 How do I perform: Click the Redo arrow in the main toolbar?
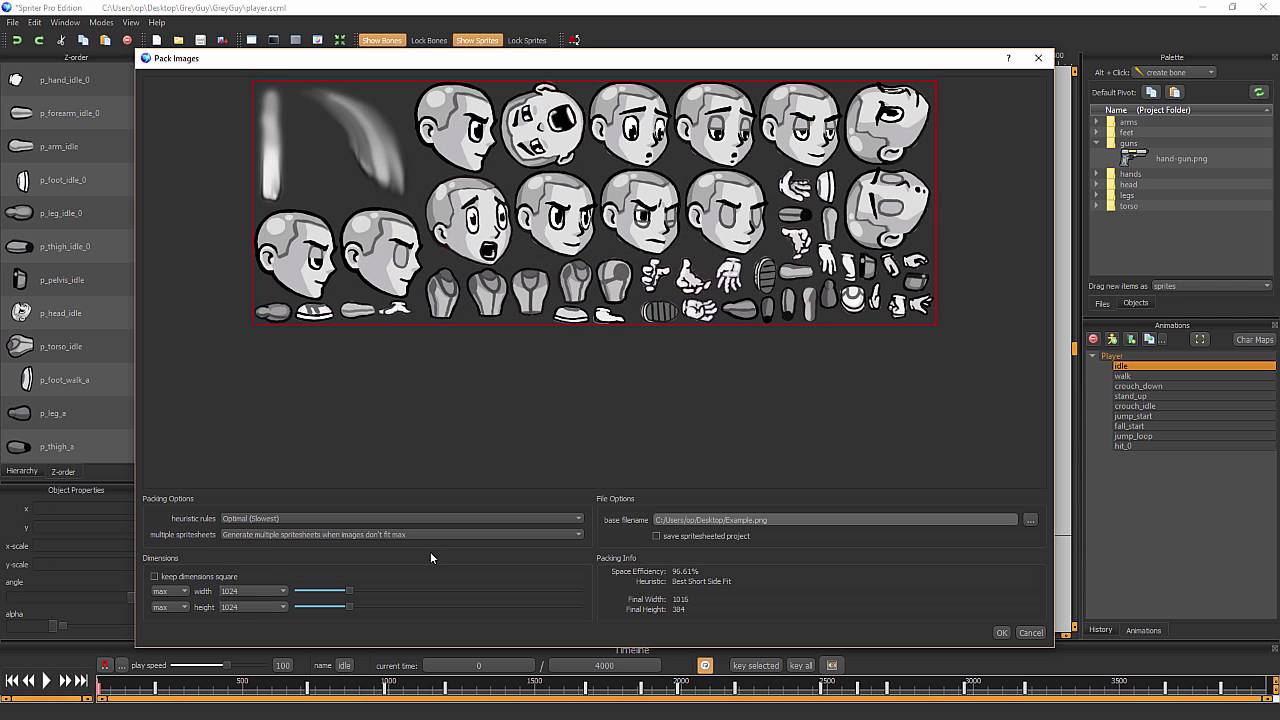coord(39,40)
